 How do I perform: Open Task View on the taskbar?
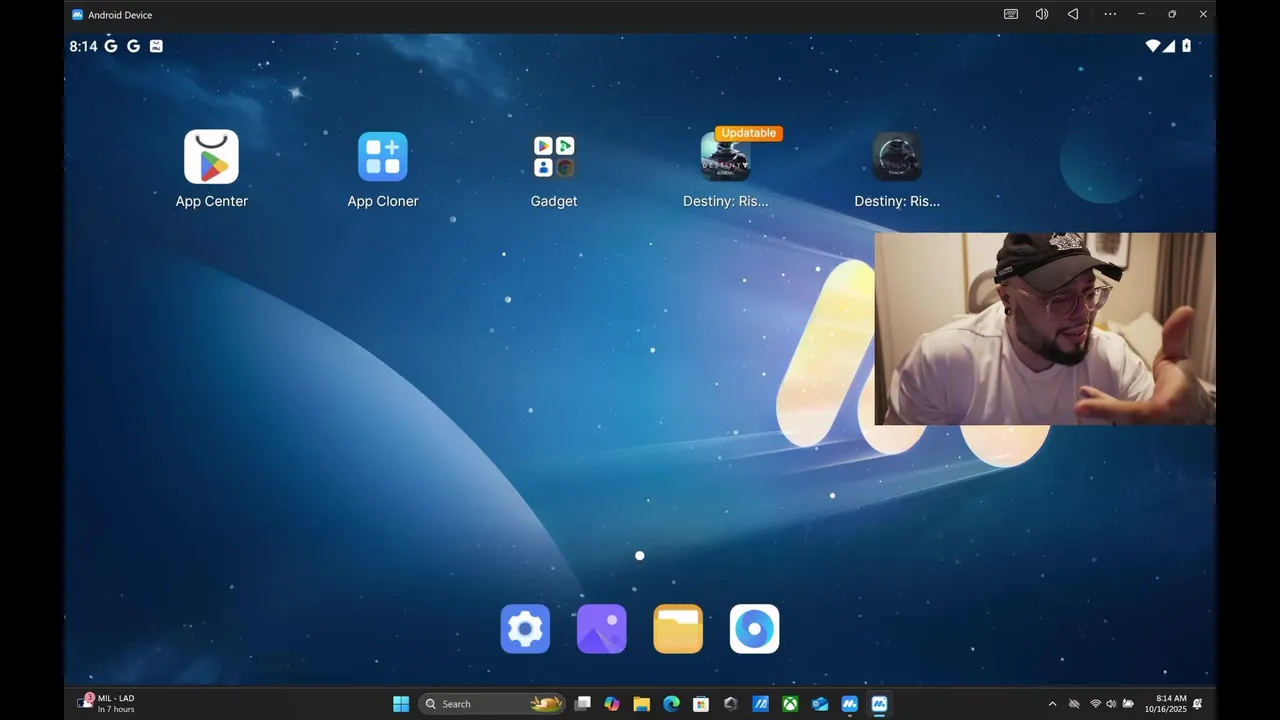583,704
